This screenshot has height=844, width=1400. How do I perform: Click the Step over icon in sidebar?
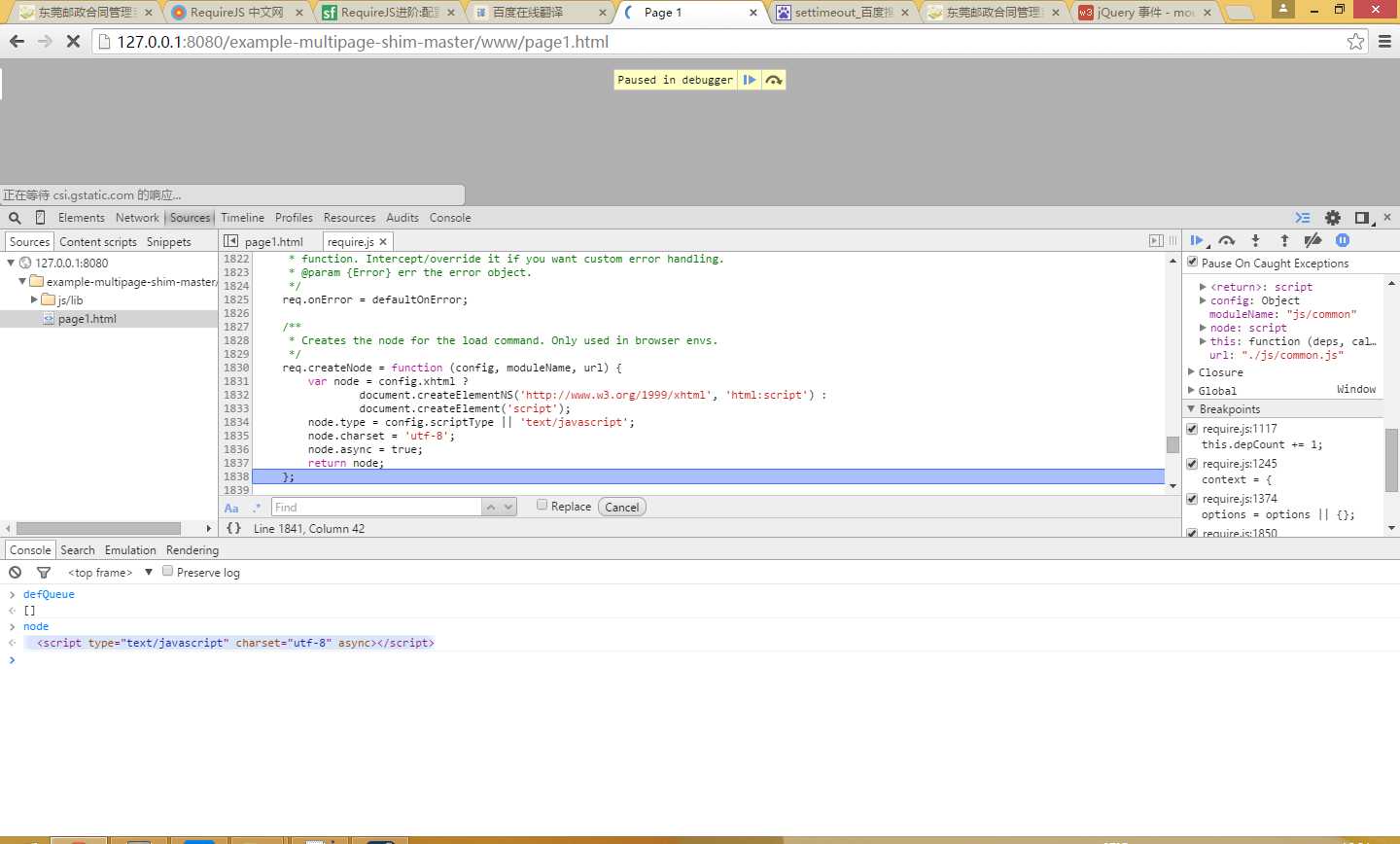tap(1227, 240)
